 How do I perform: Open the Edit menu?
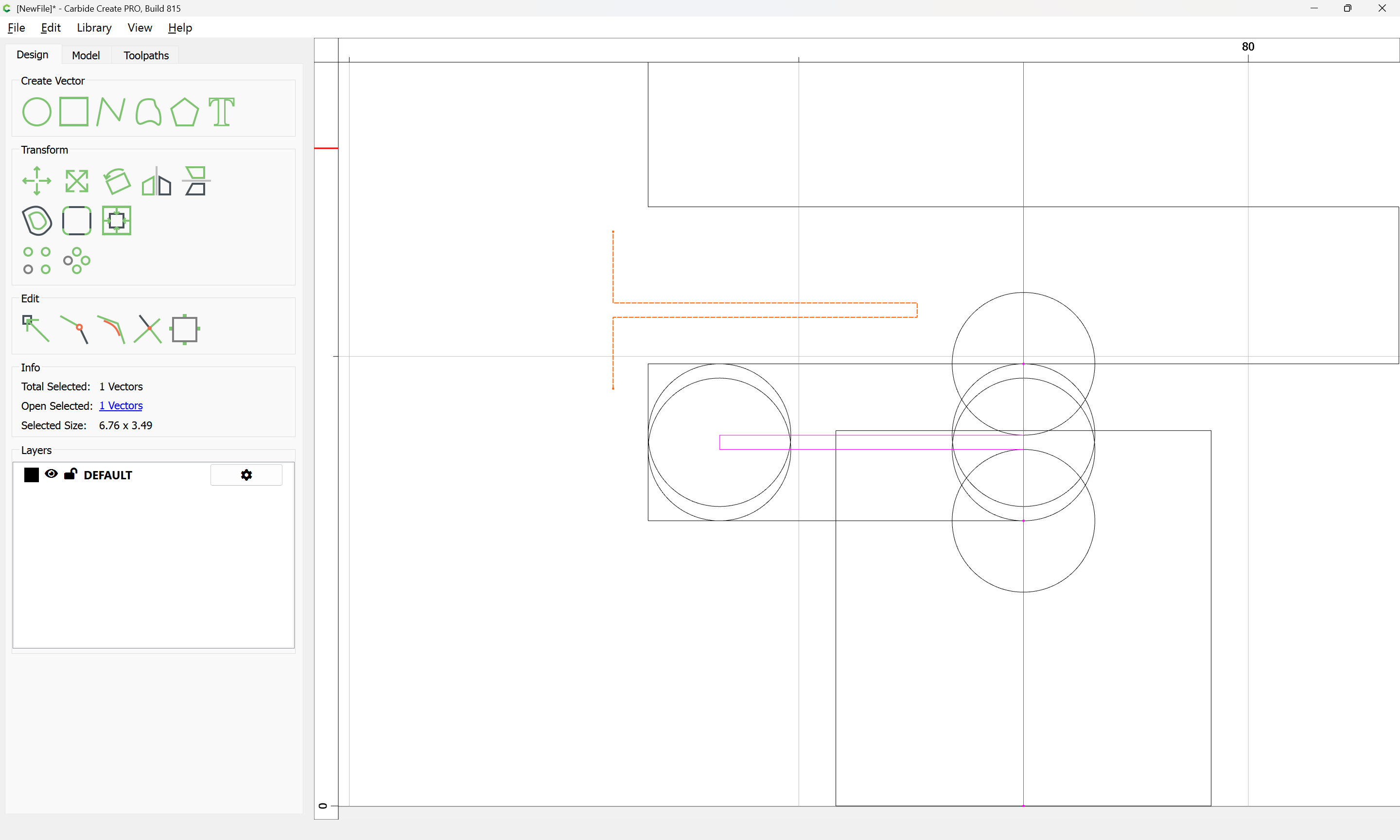[x=51, y=28]
